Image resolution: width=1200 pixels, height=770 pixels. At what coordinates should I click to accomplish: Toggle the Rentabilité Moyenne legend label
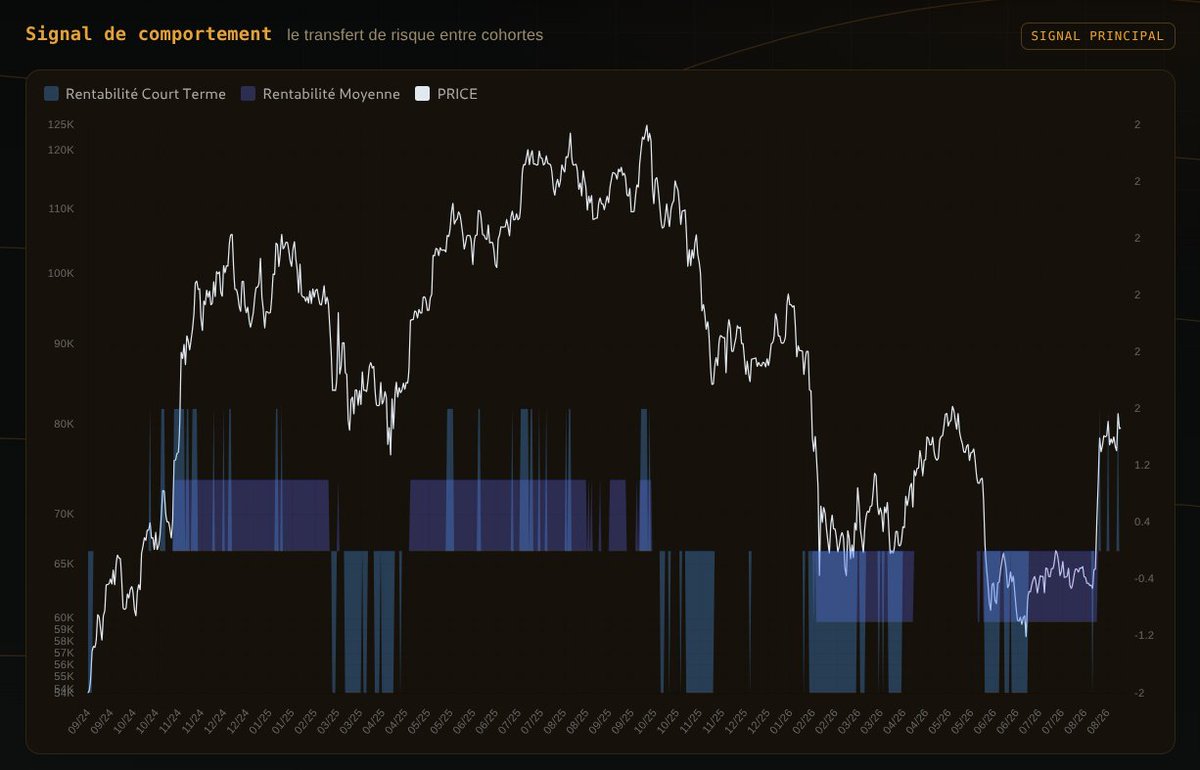coord(331,94)
